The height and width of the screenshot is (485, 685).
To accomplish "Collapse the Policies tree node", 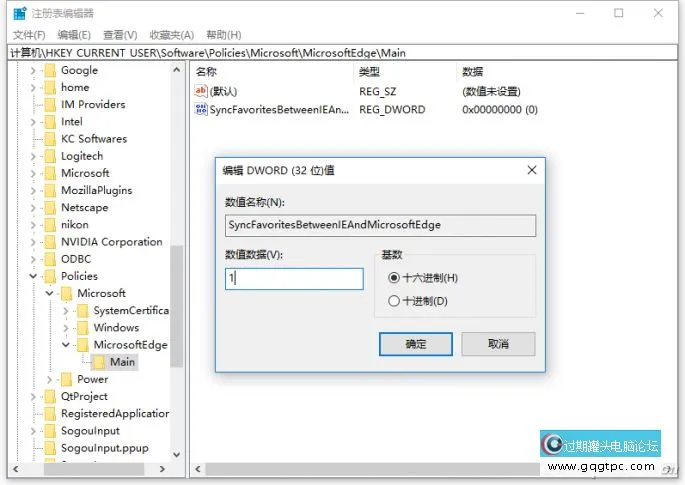I will tap(34, 276).
